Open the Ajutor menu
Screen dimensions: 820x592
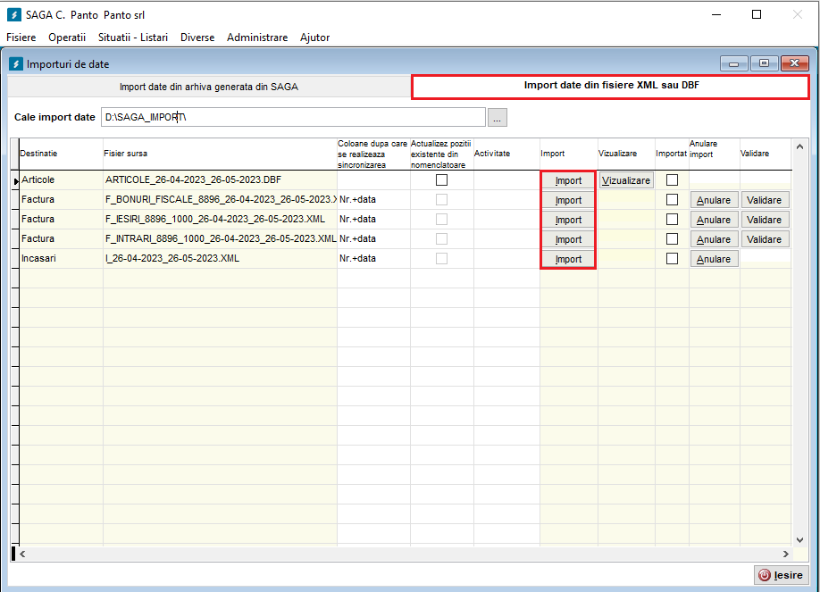[x=315, y=37]
